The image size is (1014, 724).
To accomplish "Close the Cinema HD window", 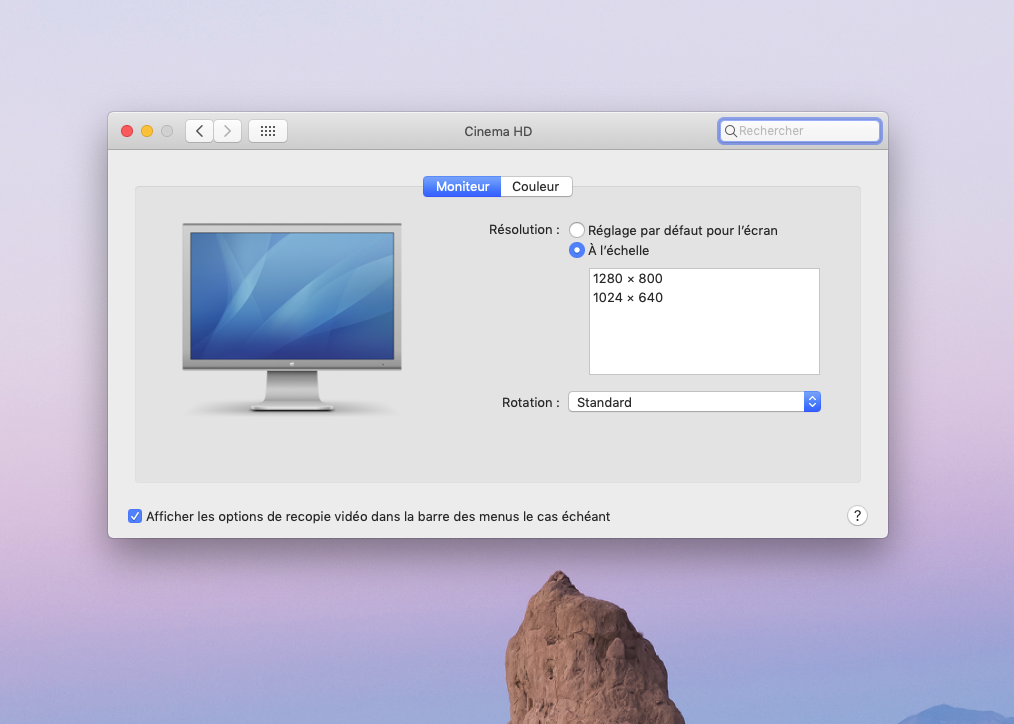I will [x=127, y=131].
